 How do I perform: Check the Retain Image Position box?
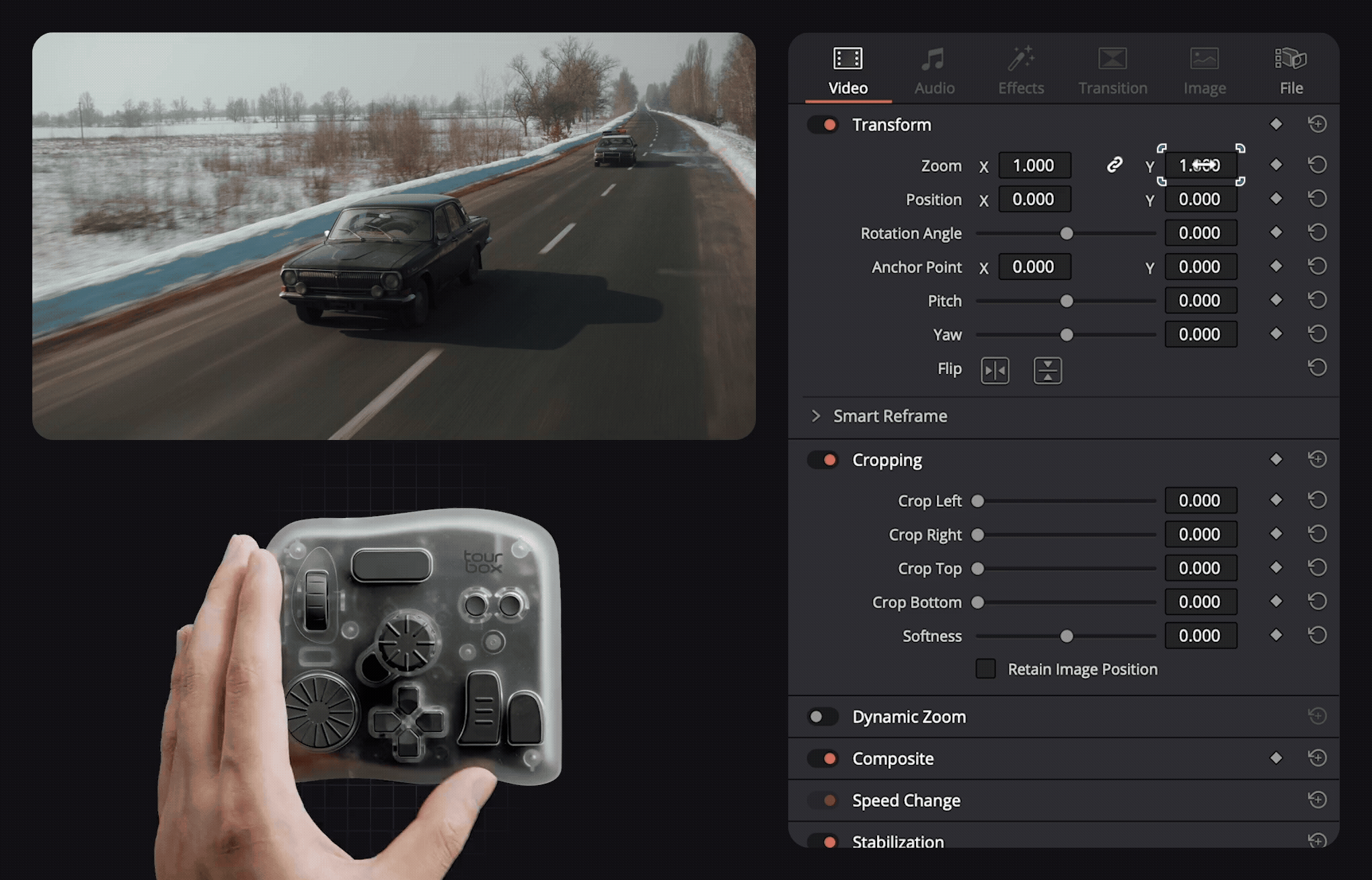point(986,669)
